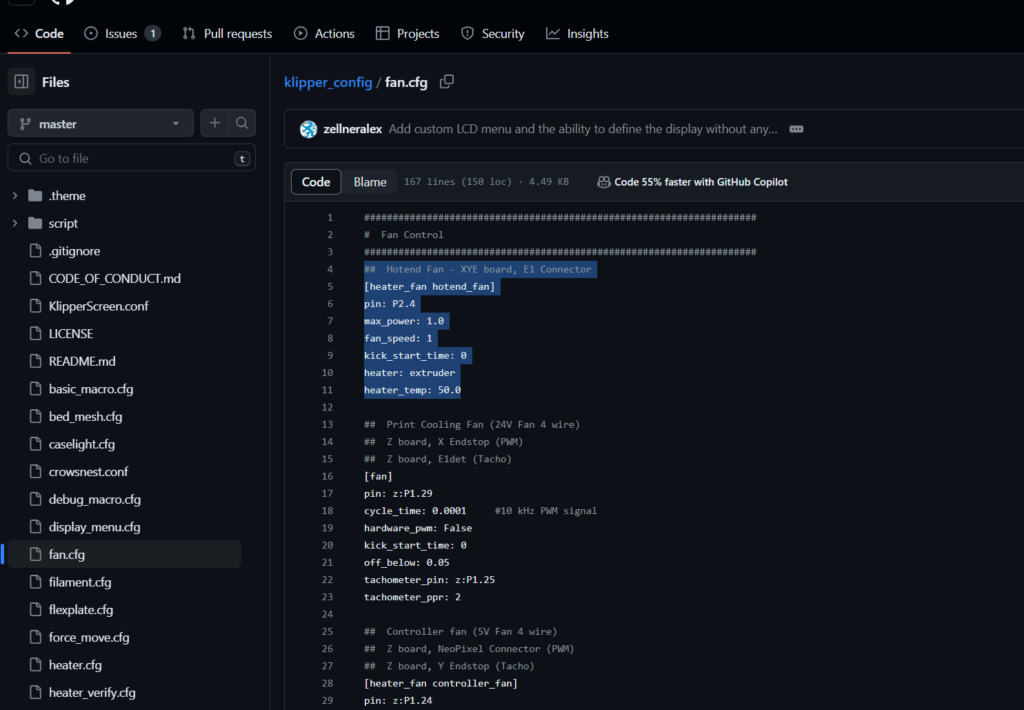Click the heater.cfg file icon
Image resolution: width=1024 pixels, height=710 pixels.
pos(35,664)
